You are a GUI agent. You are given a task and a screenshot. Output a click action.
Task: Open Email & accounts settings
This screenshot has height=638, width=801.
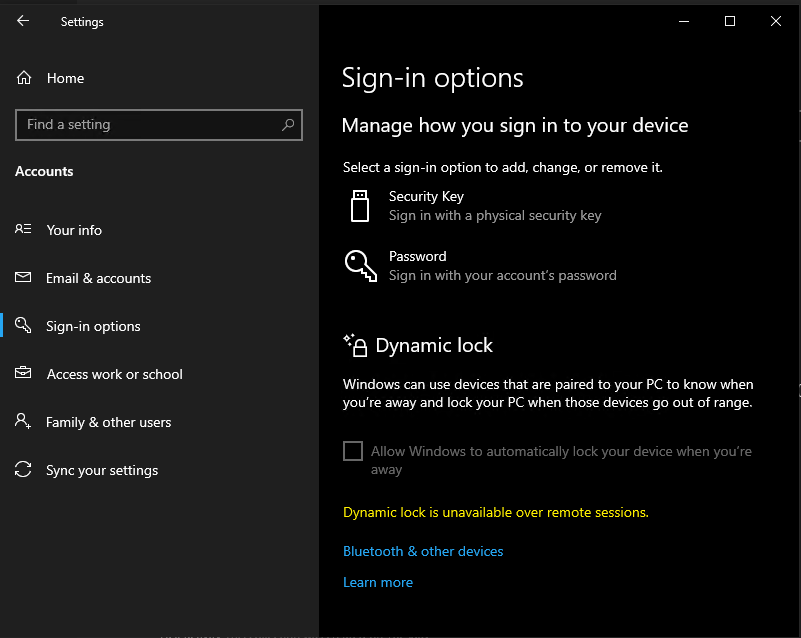[98, 278]
